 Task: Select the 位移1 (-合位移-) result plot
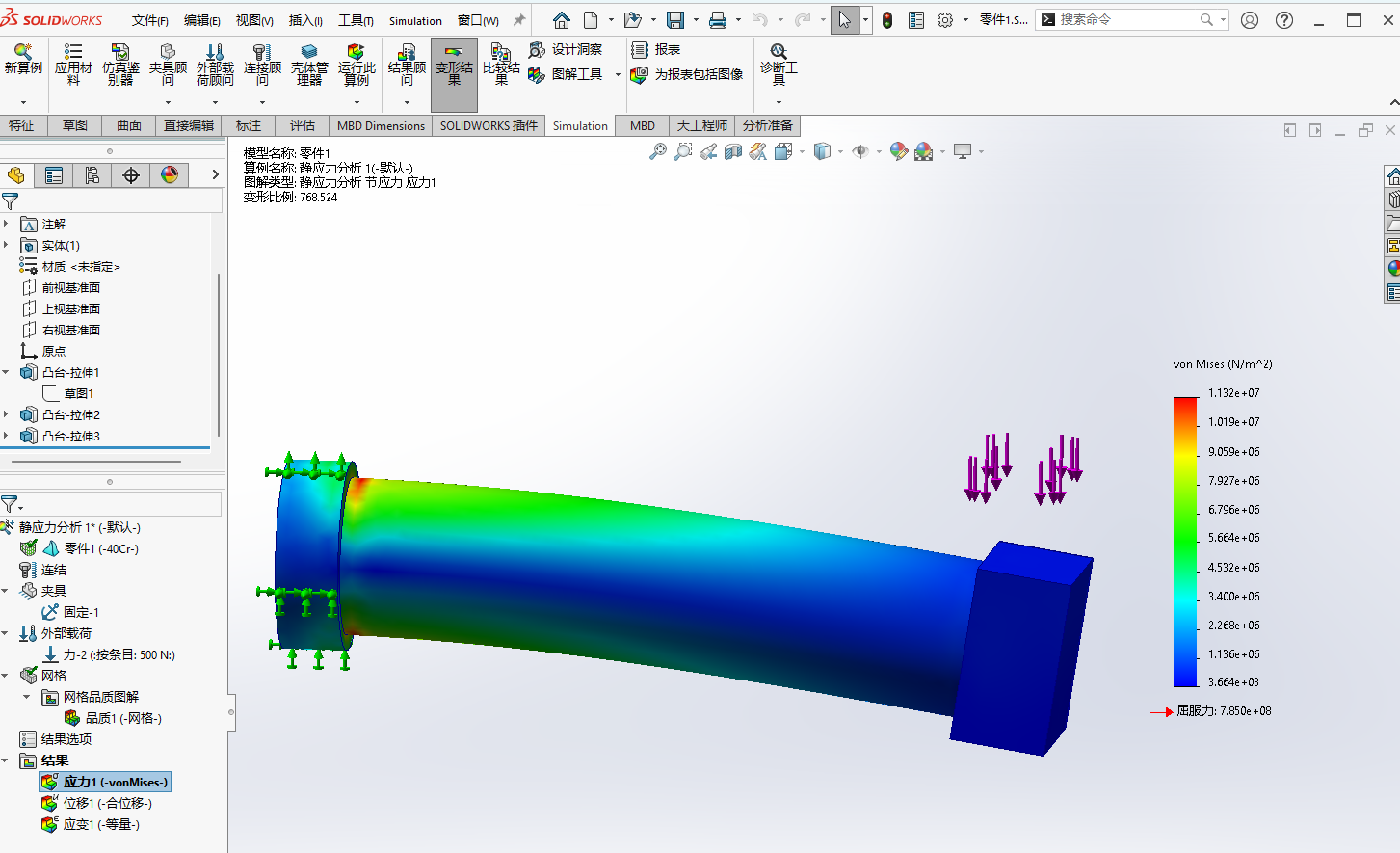107,803
